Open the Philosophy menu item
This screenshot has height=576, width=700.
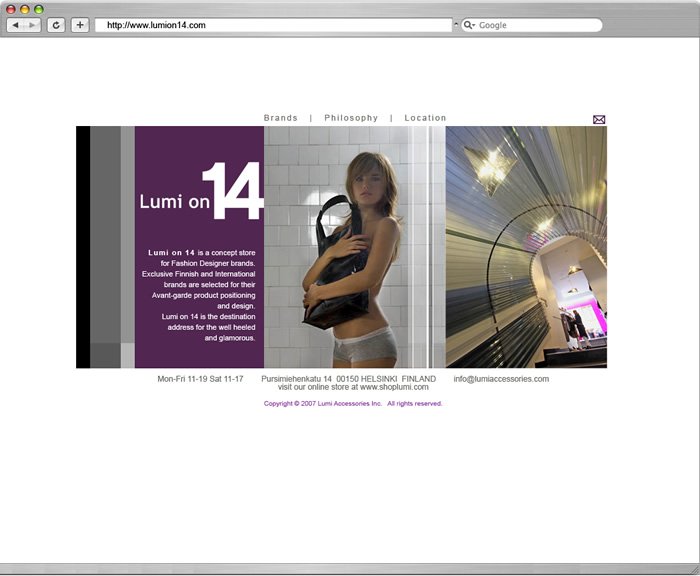coord(351,118)
